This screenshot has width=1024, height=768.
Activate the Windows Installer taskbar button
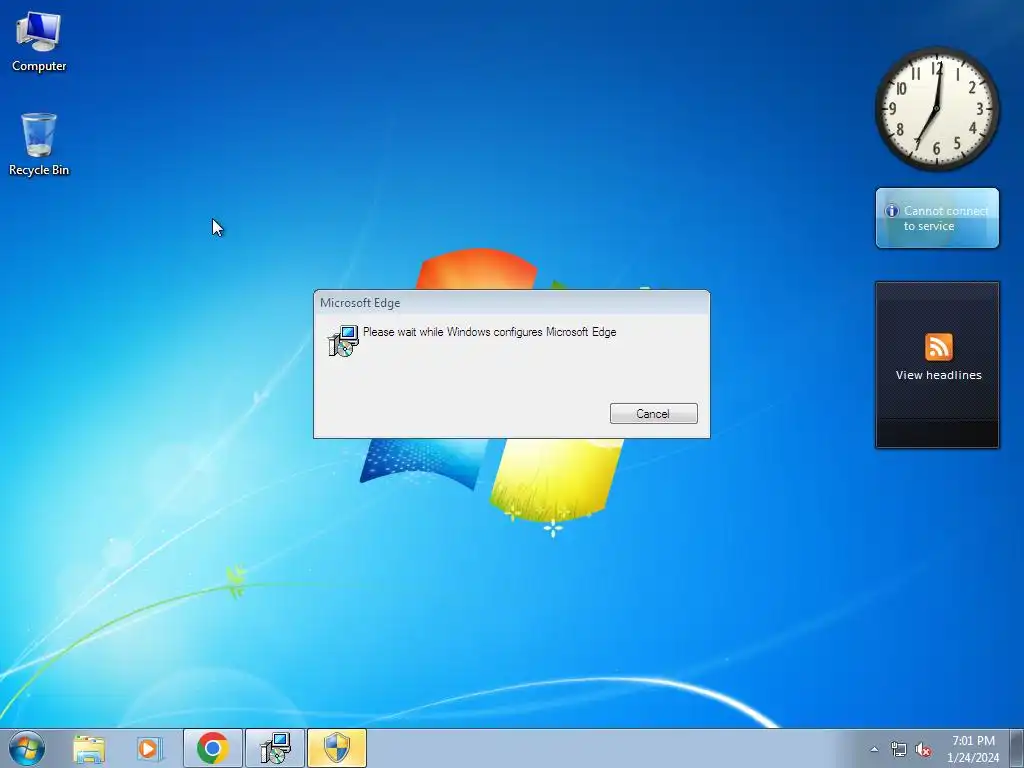point(275,748)
